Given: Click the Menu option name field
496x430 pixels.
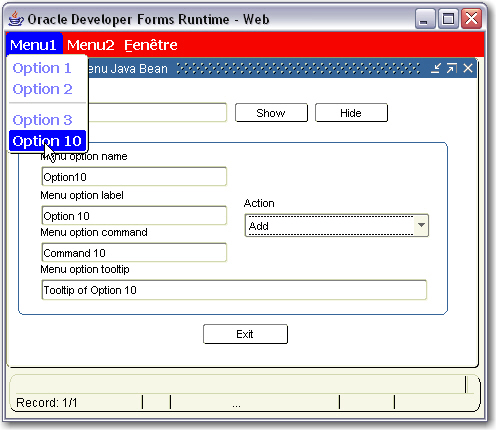Looking at the screenshot, I should [134, 177].
